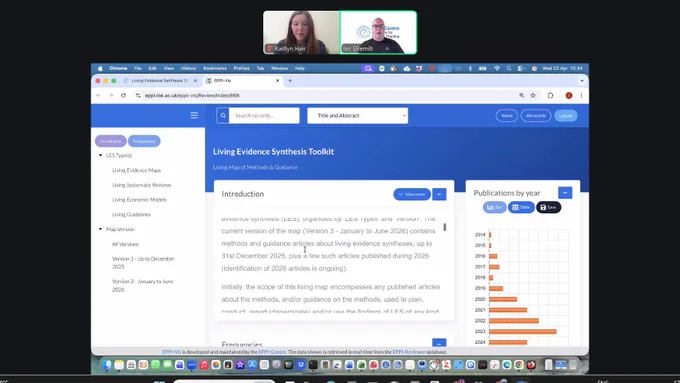The width and height of the screenshot is (680, 383).
Task: Collapse the Map Version tree node
Action: pyautogui.click(x=101, y=229)
